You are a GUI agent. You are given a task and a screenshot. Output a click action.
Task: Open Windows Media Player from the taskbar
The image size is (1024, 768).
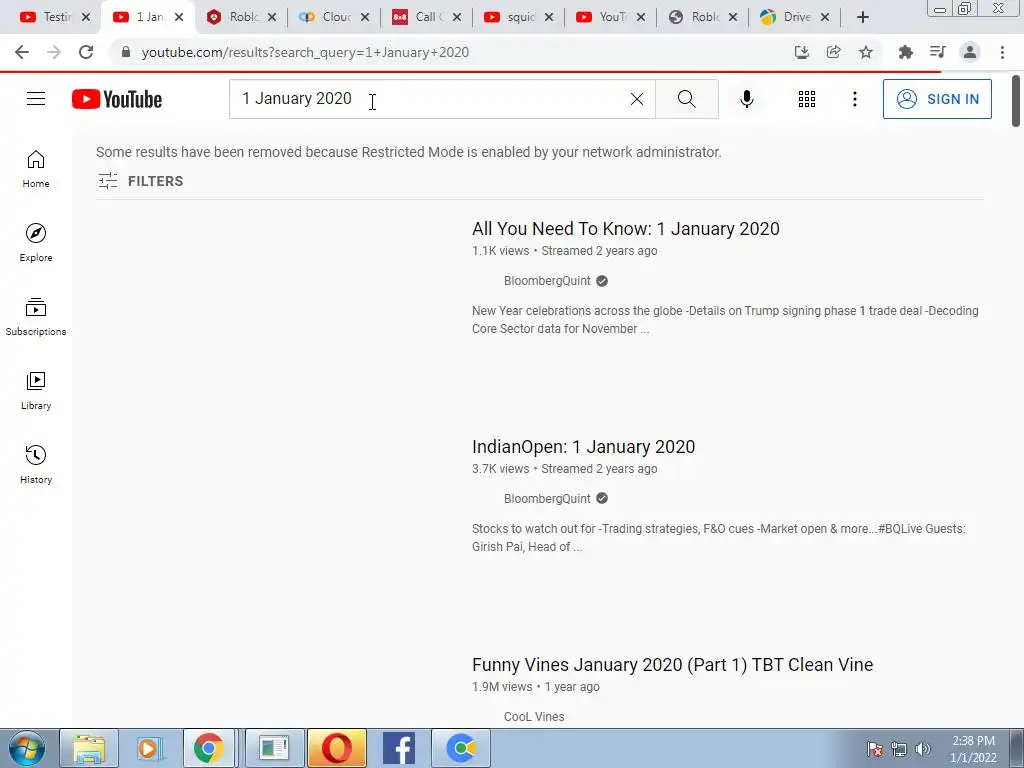pos(149,748)
